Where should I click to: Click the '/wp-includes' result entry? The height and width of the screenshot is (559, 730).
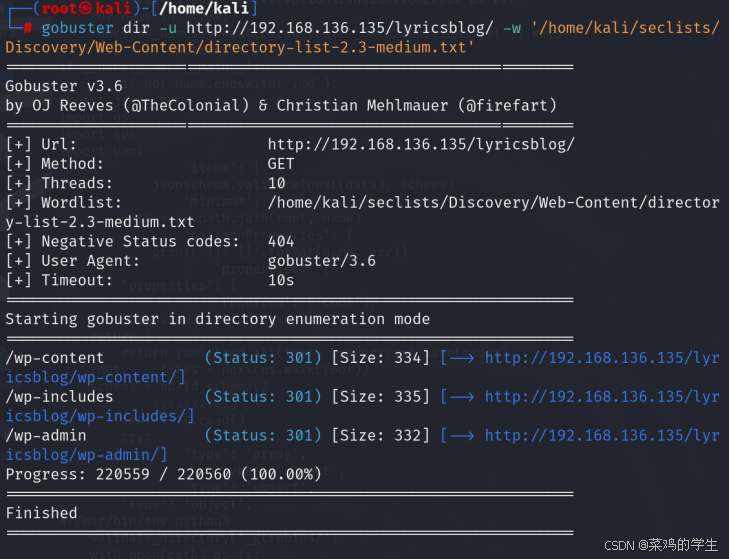tap(59, 397)
